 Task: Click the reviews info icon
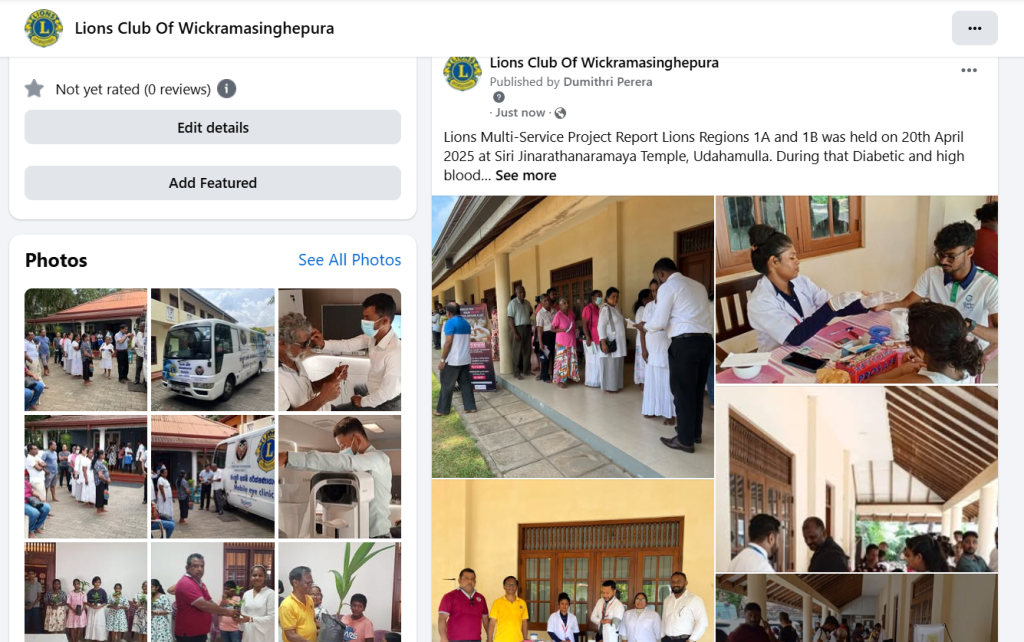pyautogui.click(x=227, y=89)
